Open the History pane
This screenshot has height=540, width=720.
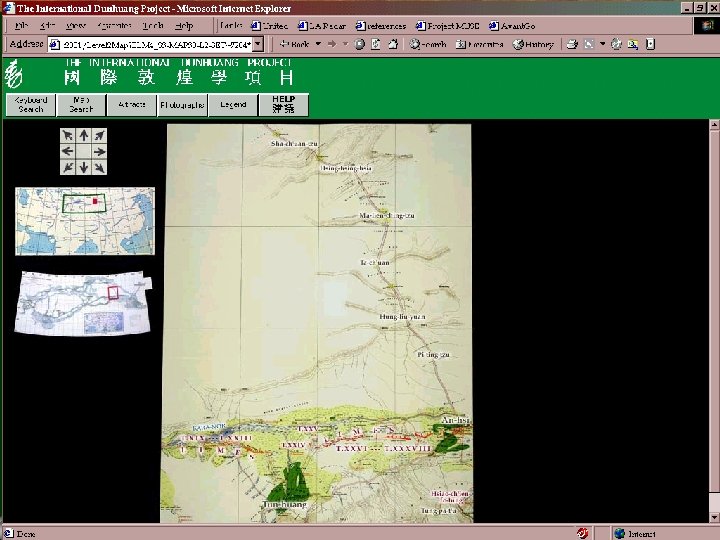click(x=534, y=44)
